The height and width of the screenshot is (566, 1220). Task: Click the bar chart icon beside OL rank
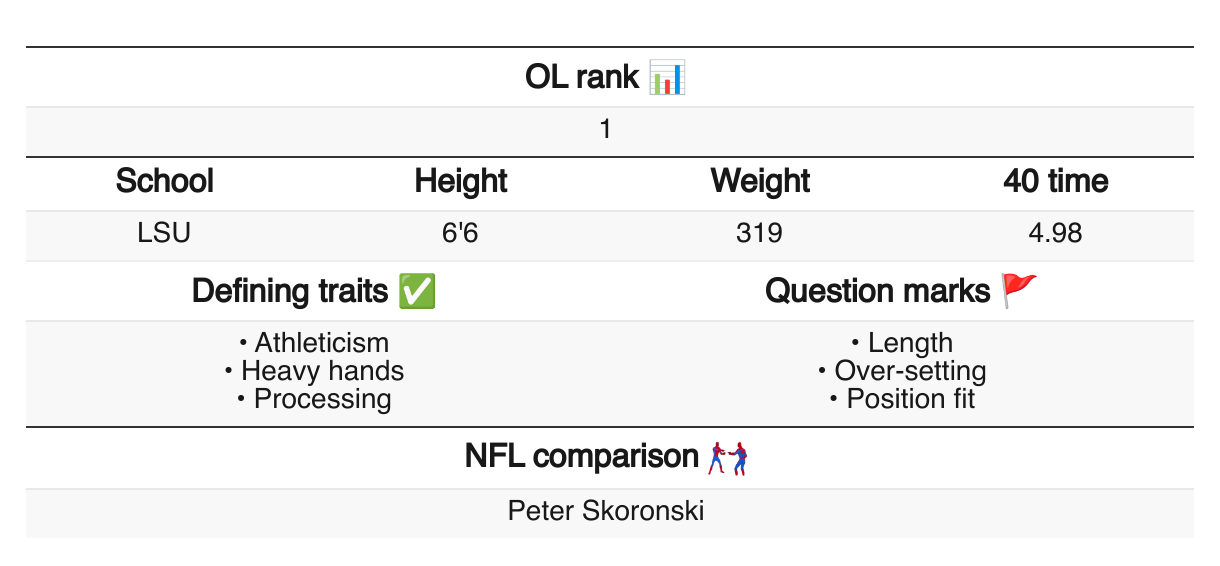[667, 77]
